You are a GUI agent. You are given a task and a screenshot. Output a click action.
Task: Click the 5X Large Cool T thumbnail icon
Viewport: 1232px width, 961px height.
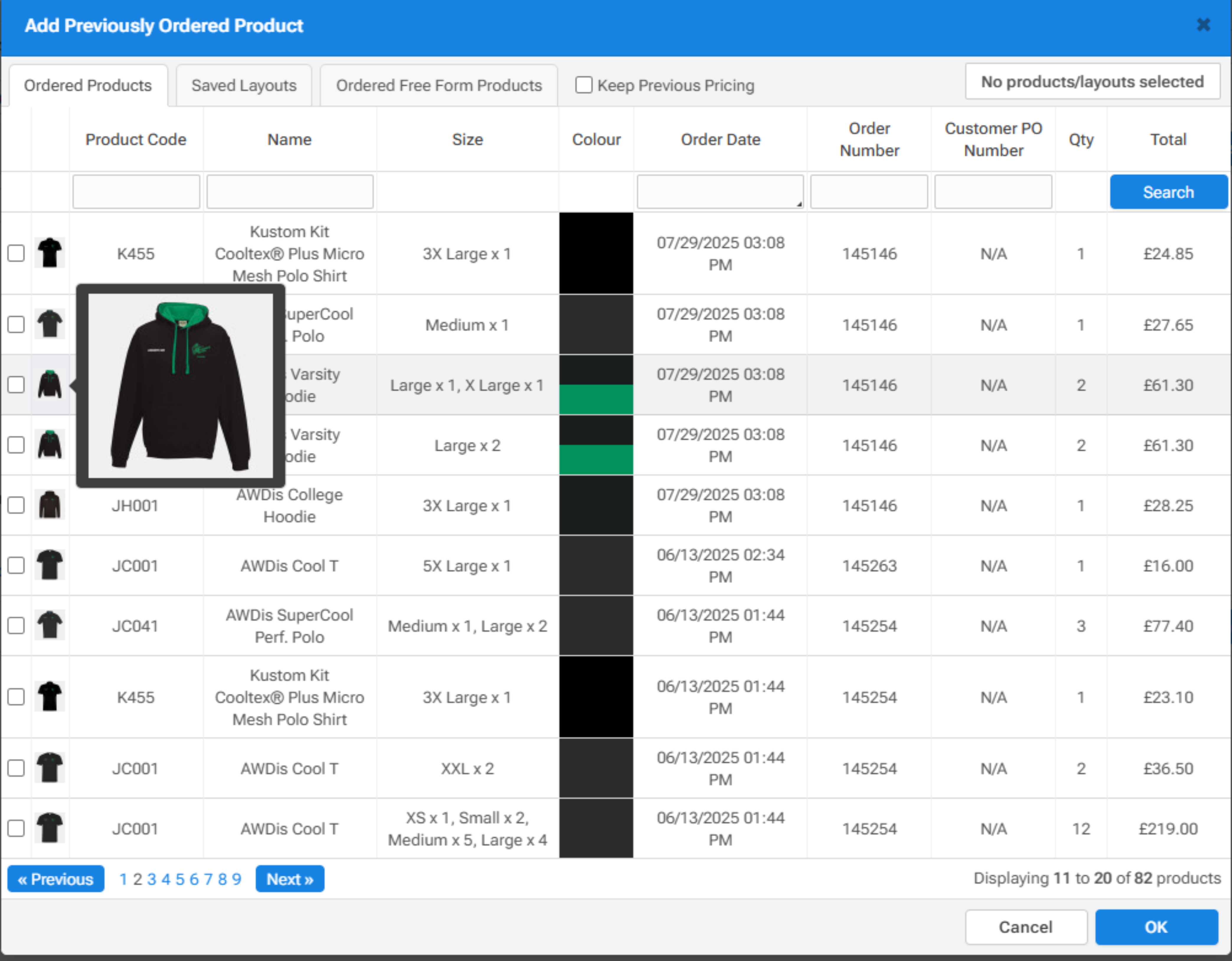pos(50,565)
